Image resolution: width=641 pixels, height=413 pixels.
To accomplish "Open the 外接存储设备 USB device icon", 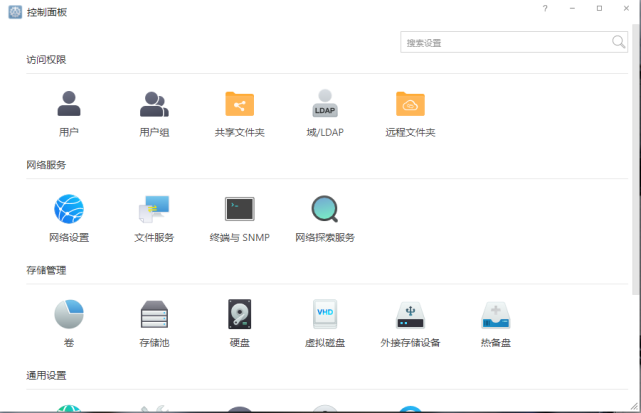I will point(410,315).
